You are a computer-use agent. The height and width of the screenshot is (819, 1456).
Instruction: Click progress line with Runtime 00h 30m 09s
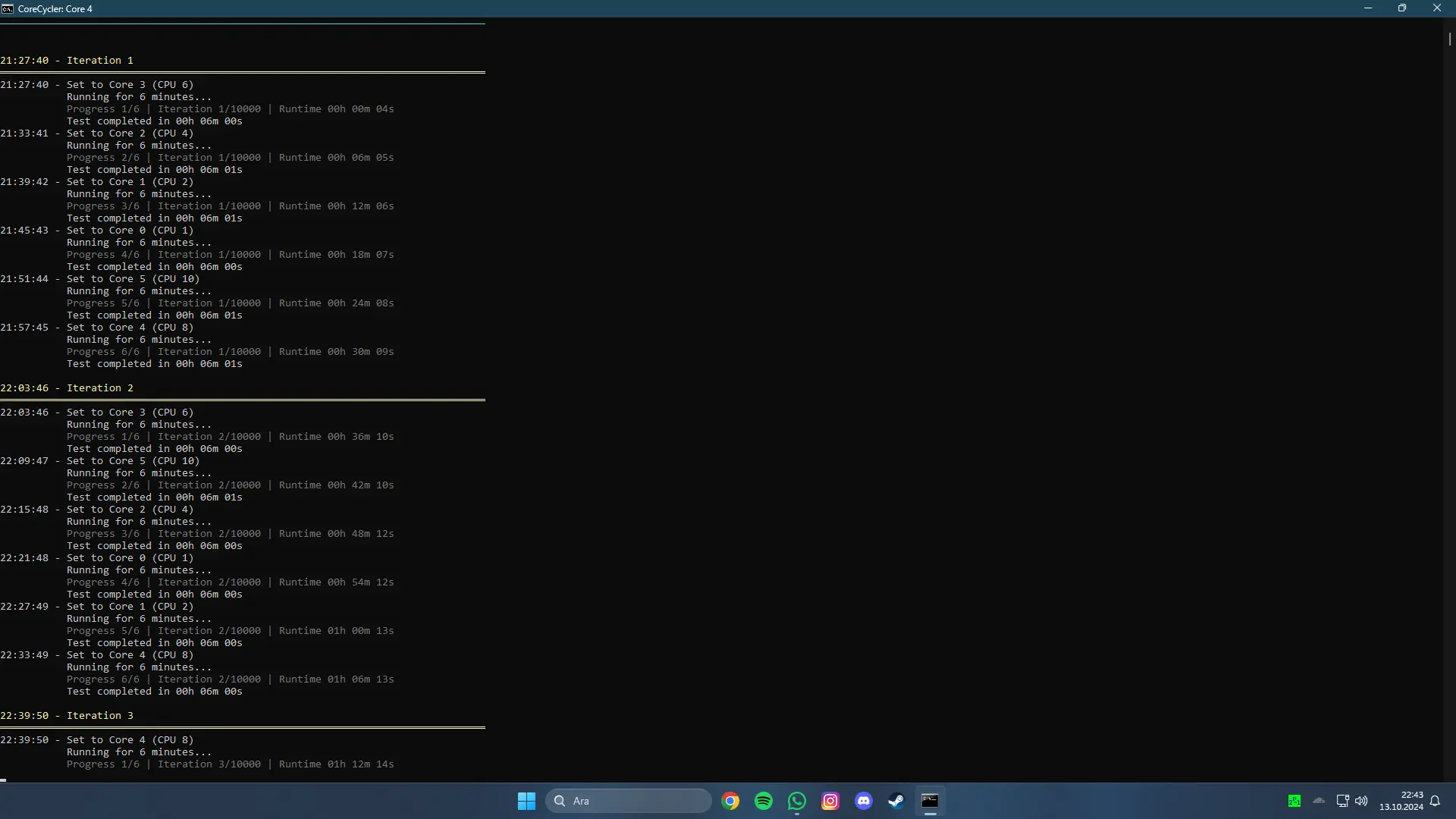tap(231, 352)
